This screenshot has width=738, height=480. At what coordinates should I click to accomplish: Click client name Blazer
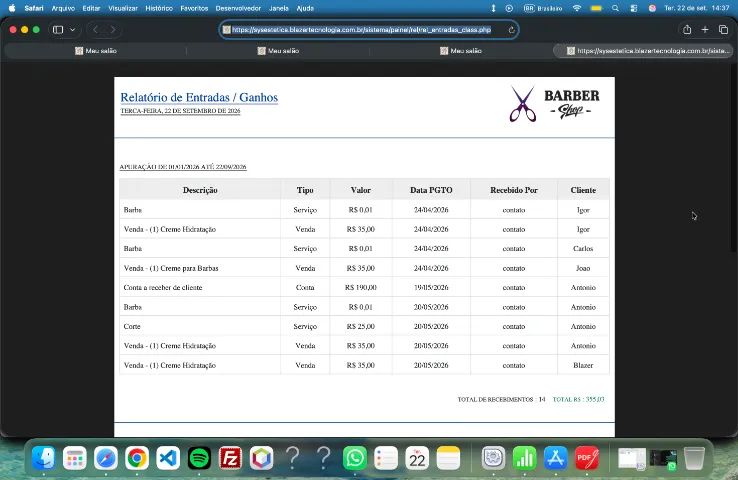point(583,365)
